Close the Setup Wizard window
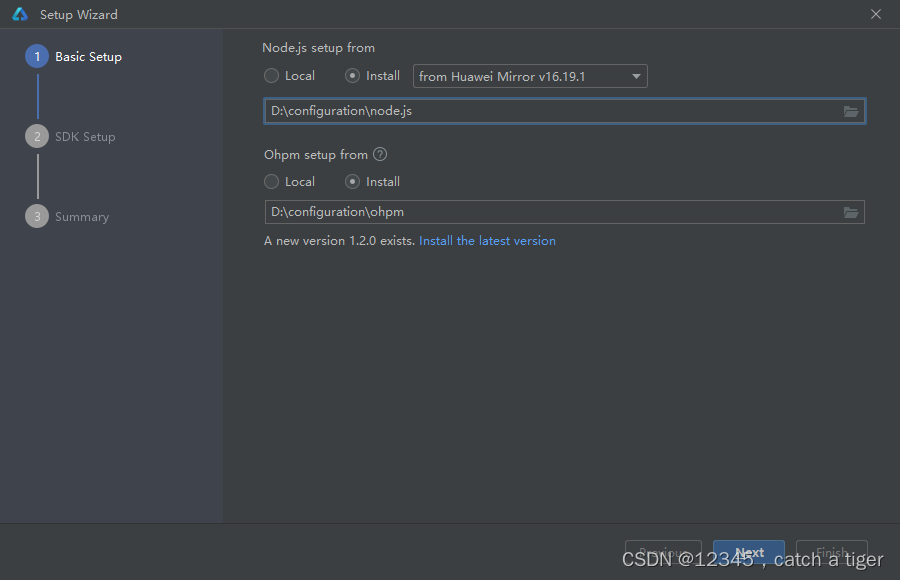Screen dimensions: 900x580 tap(876, 14)
